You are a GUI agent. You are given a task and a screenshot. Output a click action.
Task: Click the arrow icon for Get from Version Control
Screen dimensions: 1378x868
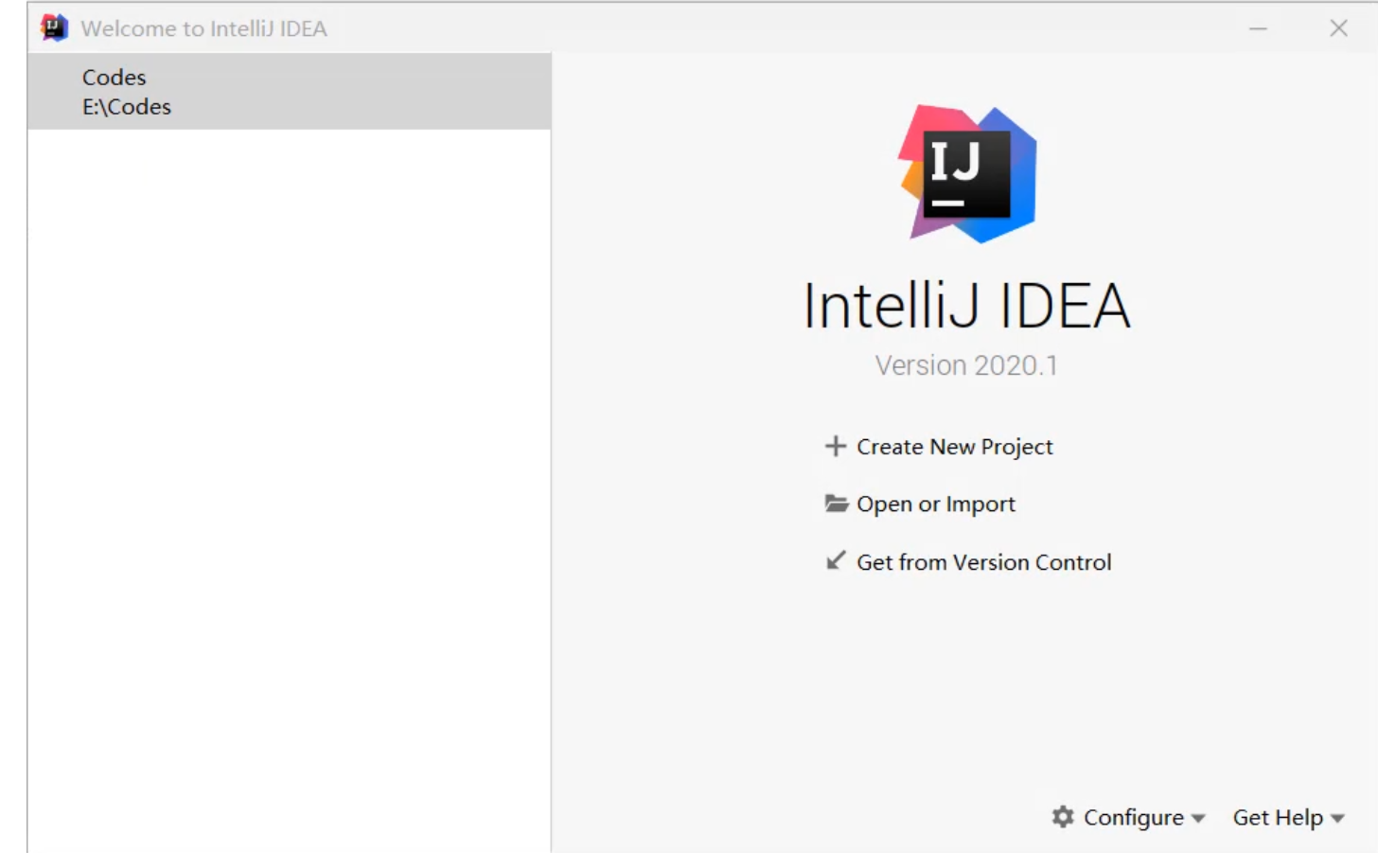point(835,560)
